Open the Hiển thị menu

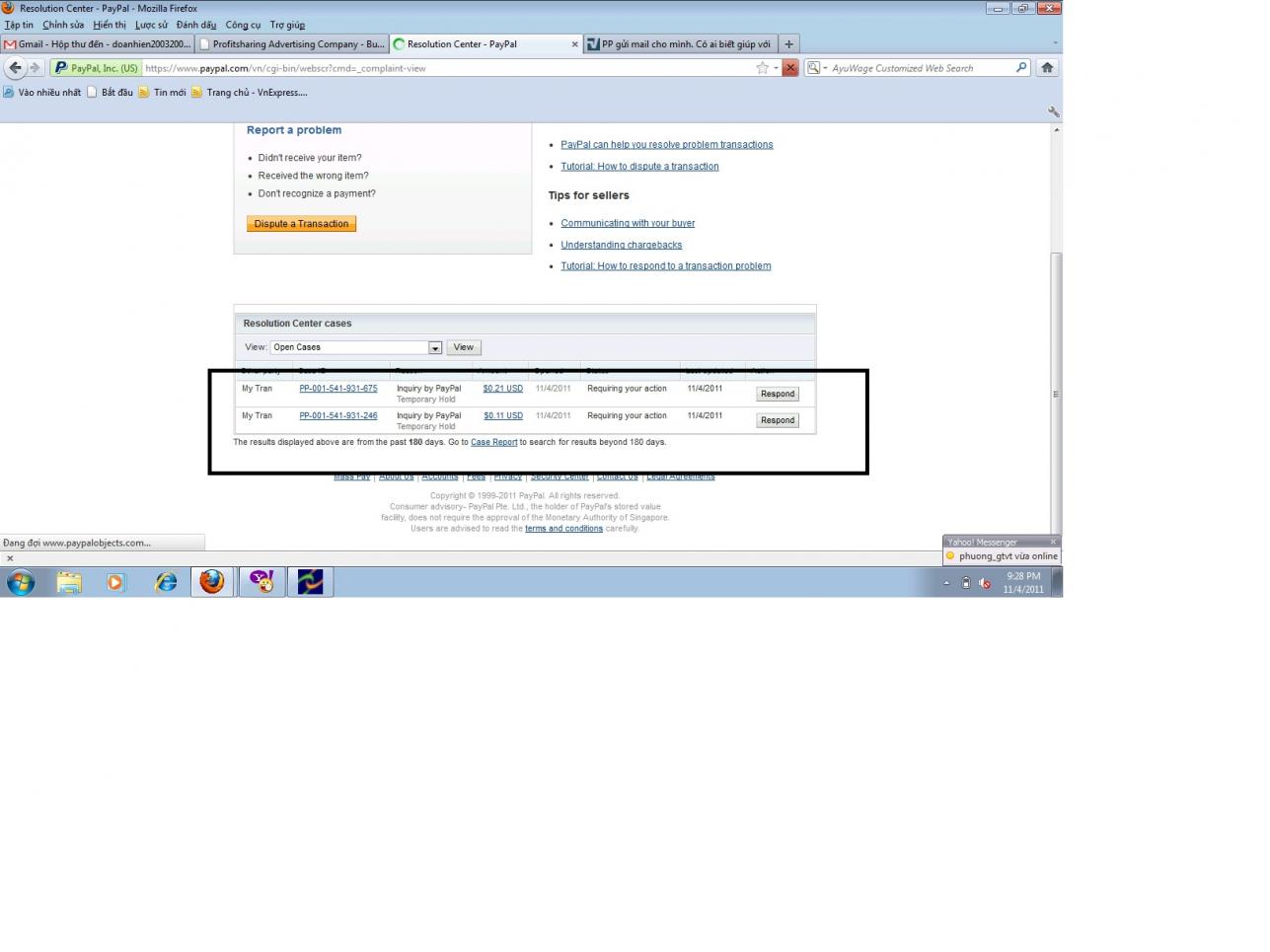(x=110, y=25)
